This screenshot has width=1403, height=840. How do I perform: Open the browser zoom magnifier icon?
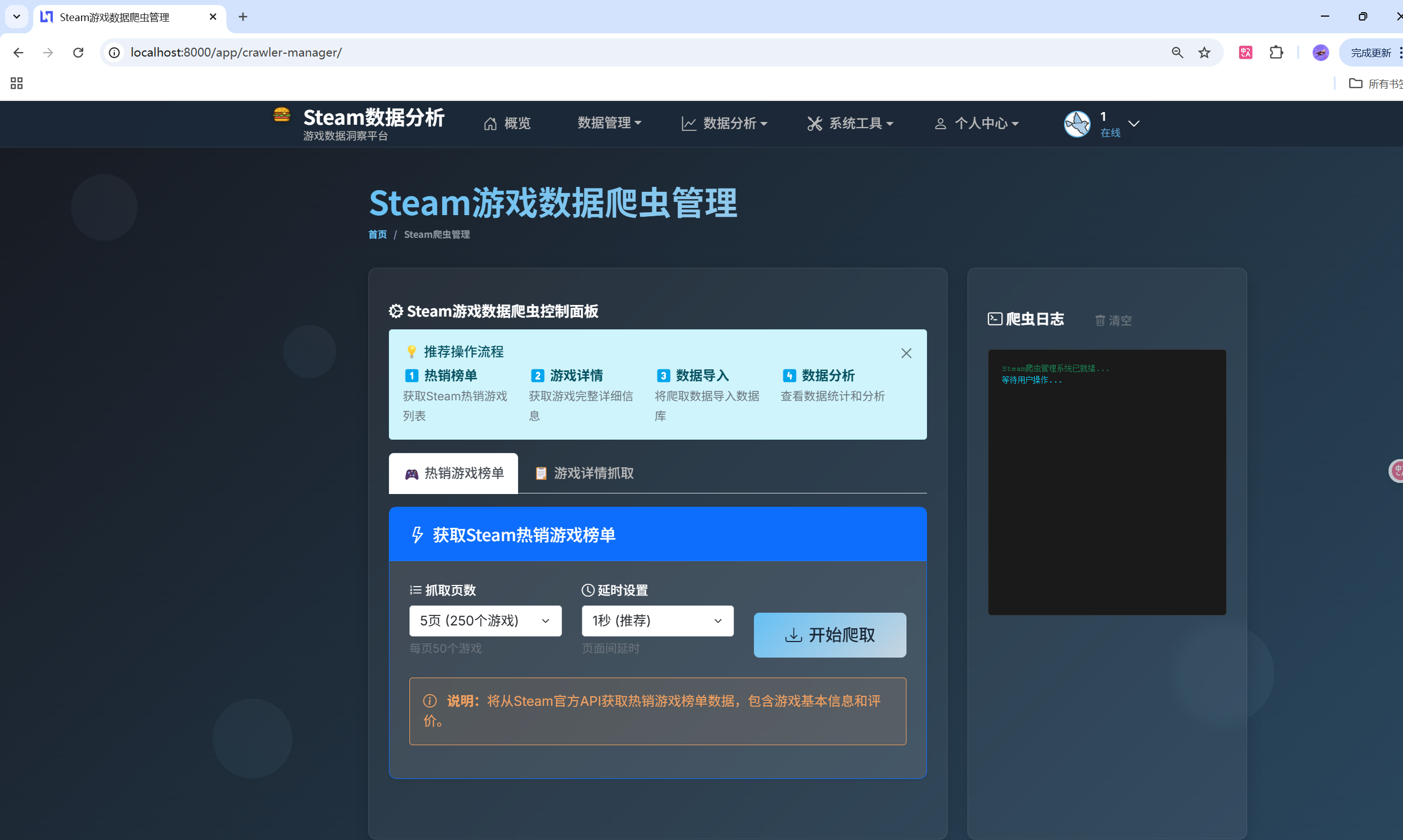tap(1177, 53)
